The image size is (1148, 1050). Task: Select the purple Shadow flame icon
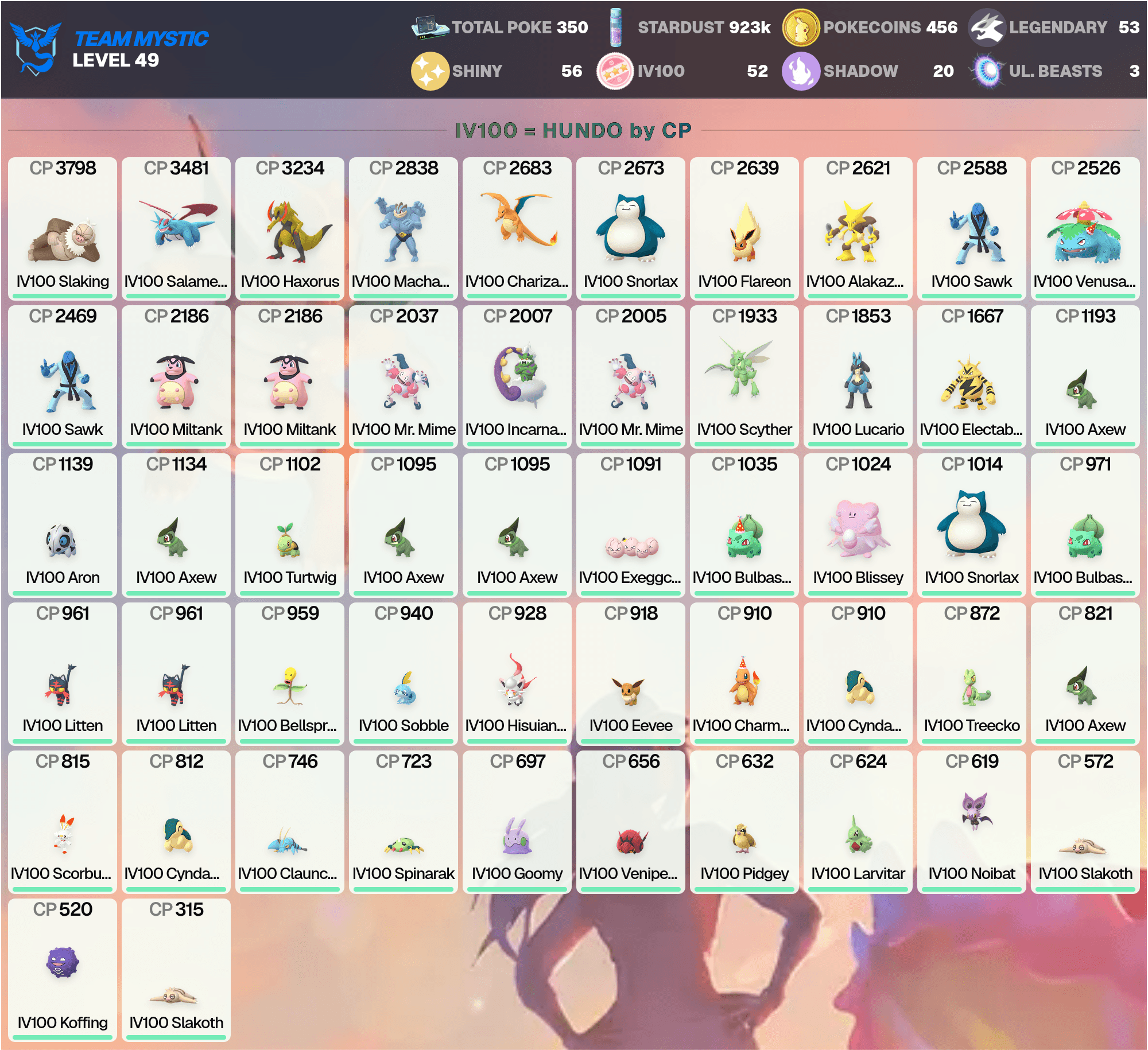pos(801,71)
